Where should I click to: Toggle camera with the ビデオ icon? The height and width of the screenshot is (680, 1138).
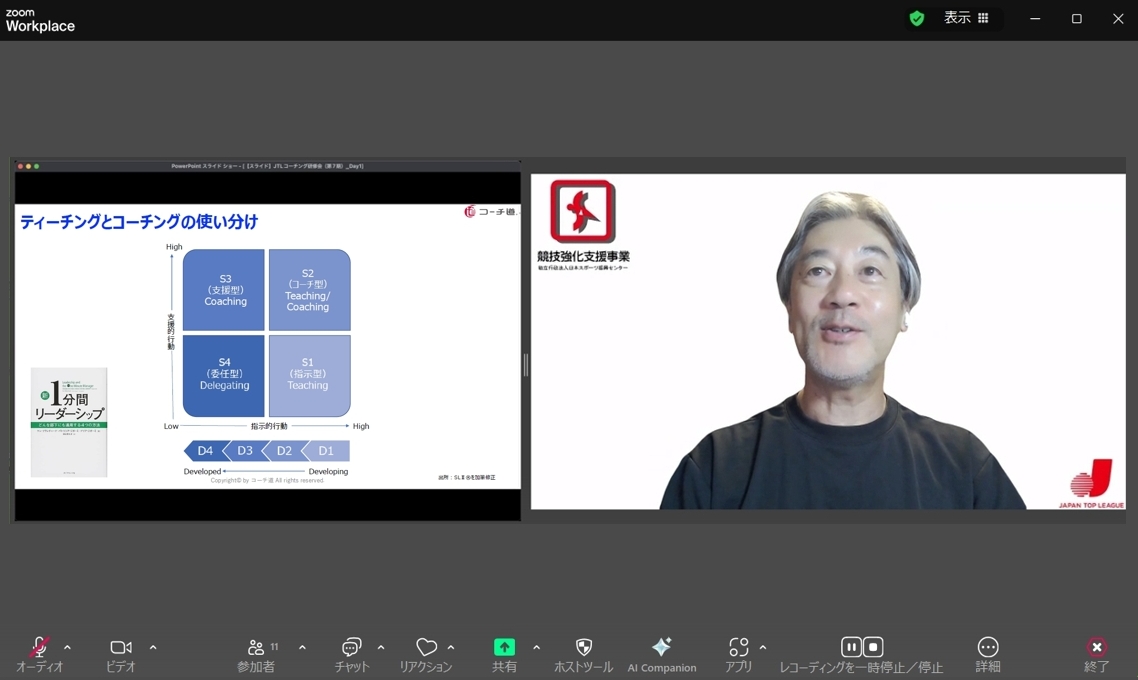click(120, 647)
